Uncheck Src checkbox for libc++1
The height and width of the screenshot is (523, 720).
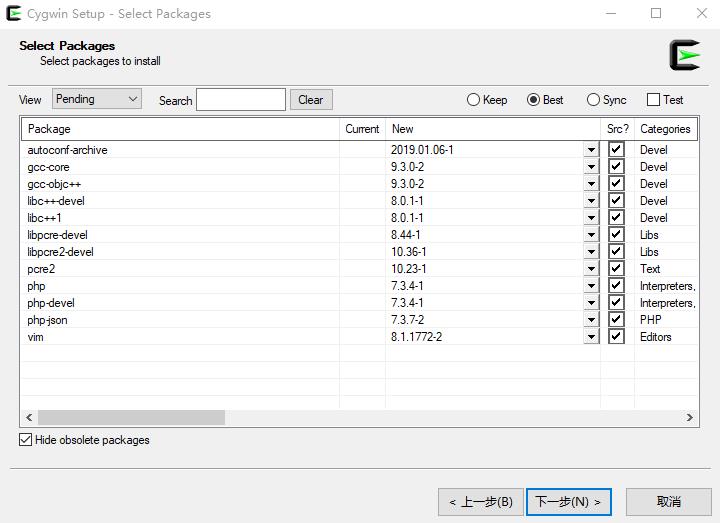(616, 217)
